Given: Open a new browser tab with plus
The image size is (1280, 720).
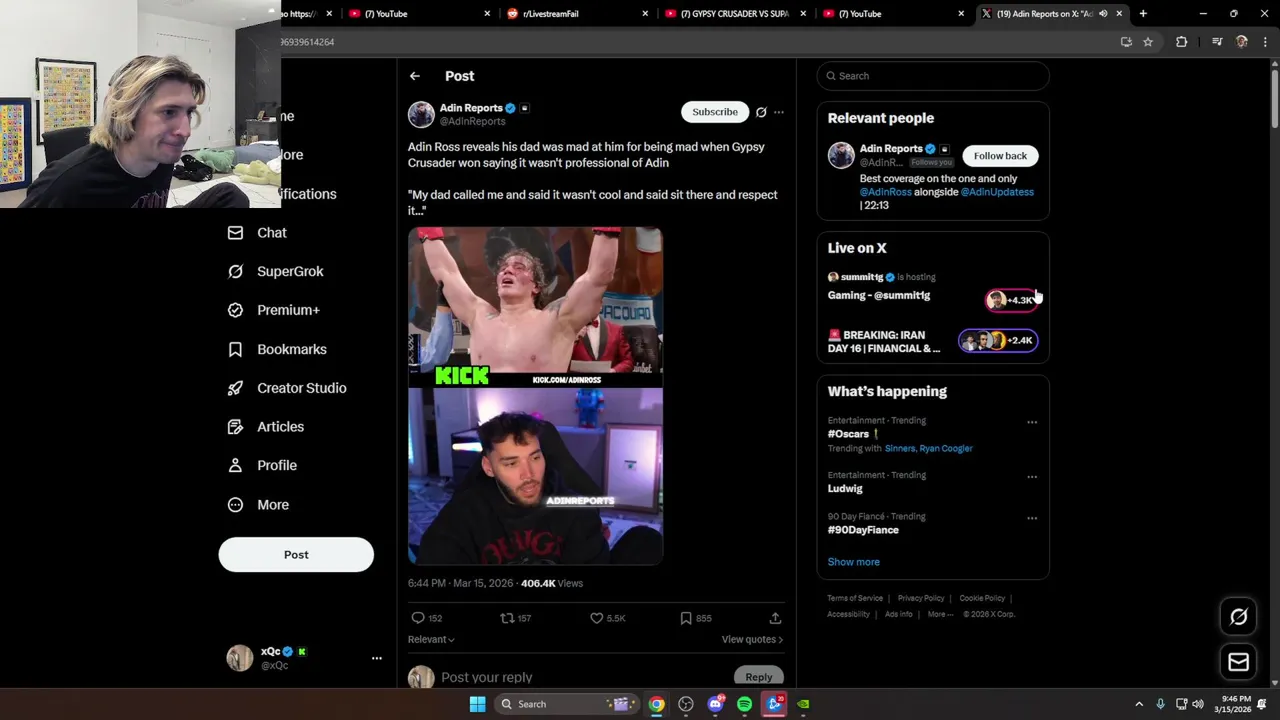Looking at the screenshot, I should point(1143,14).
